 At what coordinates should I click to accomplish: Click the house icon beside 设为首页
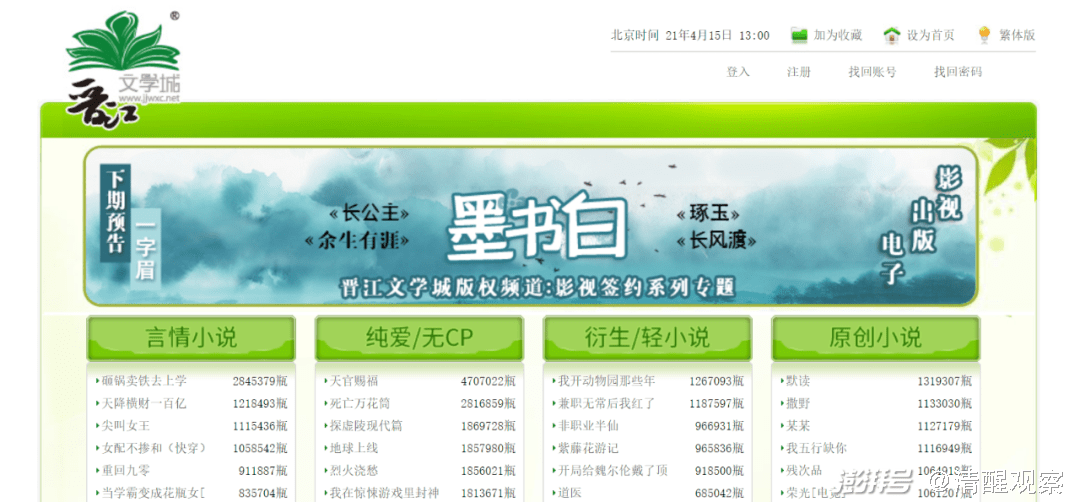coord(892,35)
